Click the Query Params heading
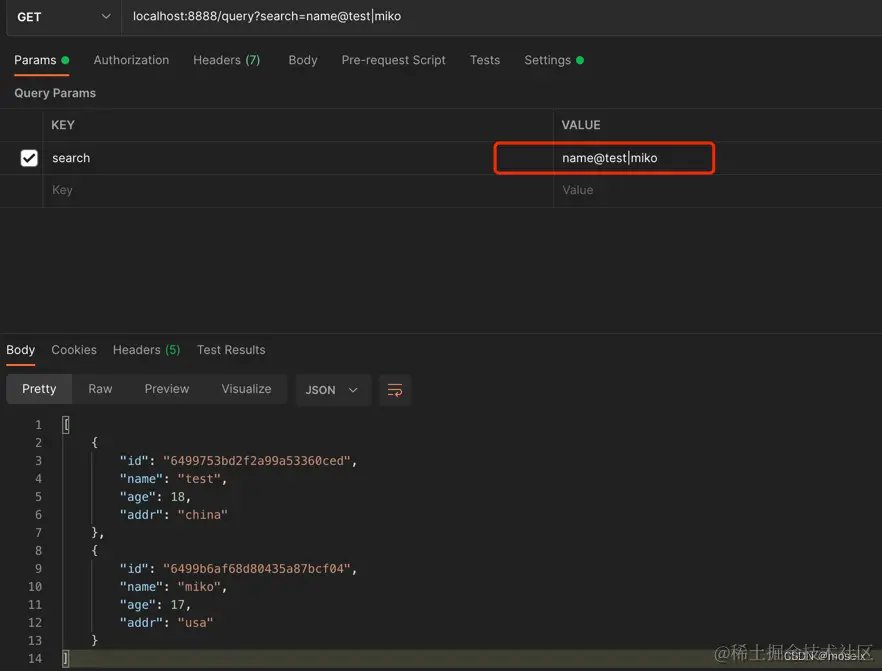The width and height of the screenshot is (882, 671). 55,93
